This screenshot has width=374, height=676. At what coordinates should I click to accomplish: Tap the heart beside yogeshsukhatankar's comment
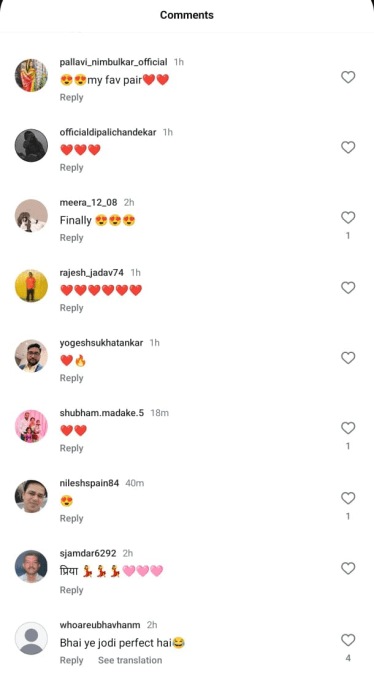[348, 358]
